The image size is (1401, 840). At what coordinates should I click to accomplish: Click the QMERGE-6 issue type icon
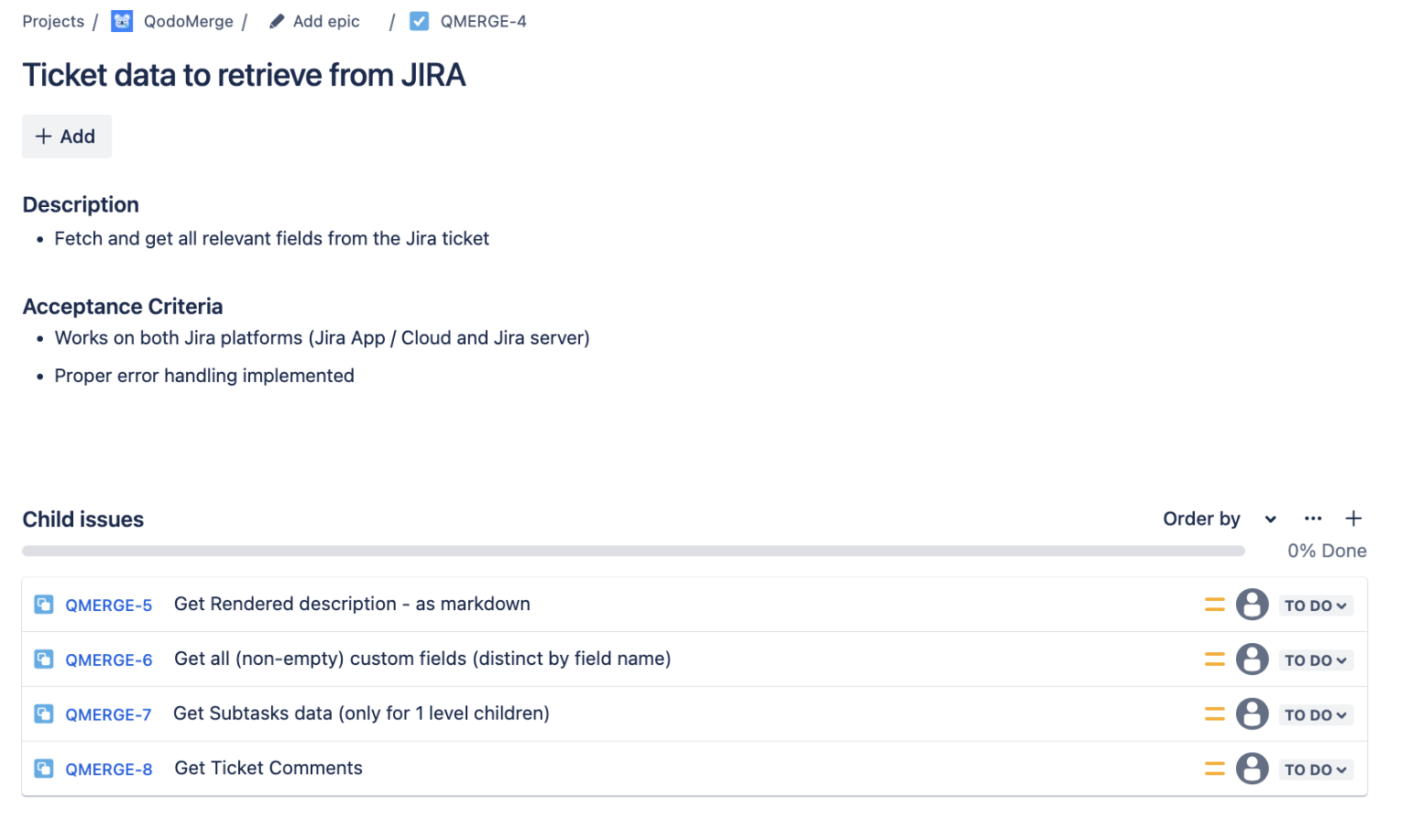(x=43, y=659)
